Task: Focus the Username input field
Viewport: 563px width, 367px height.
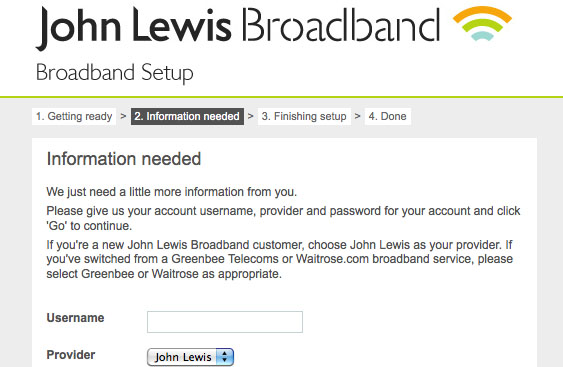Action: pos(225,322)
